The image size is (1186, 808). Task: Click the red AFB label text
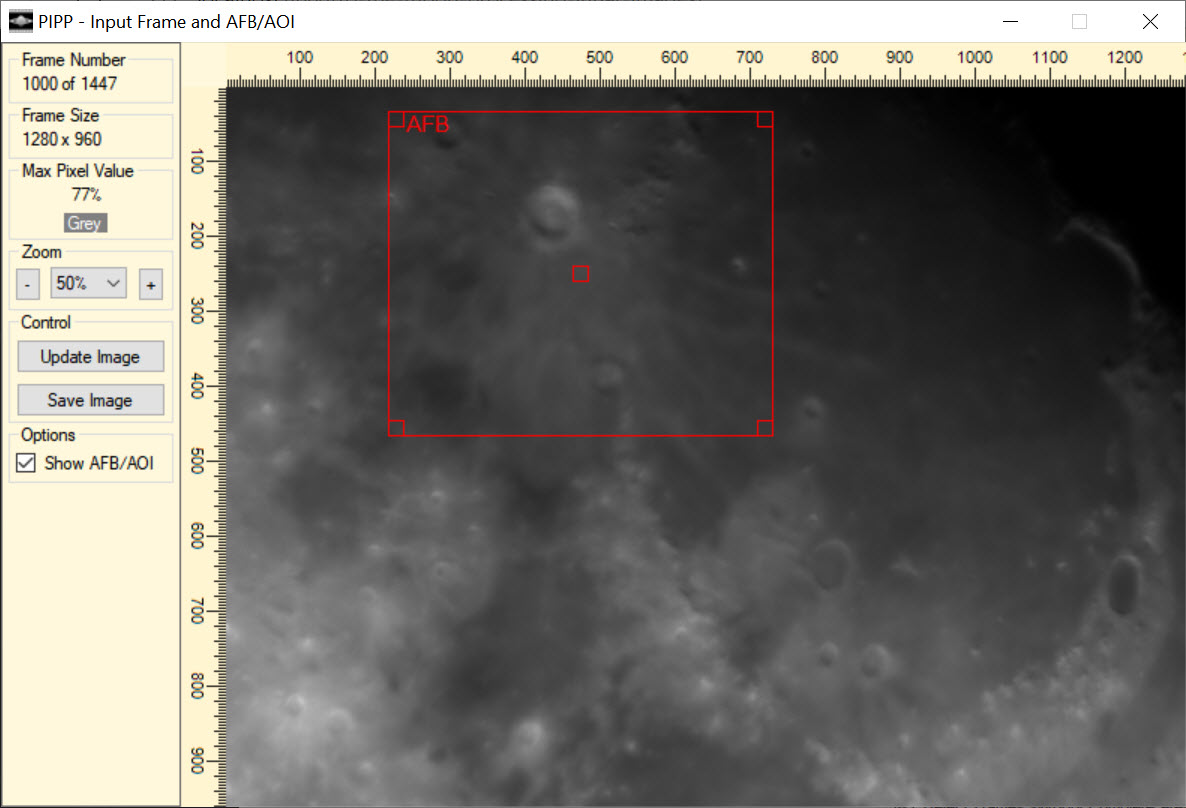click(x=428, y=125)
